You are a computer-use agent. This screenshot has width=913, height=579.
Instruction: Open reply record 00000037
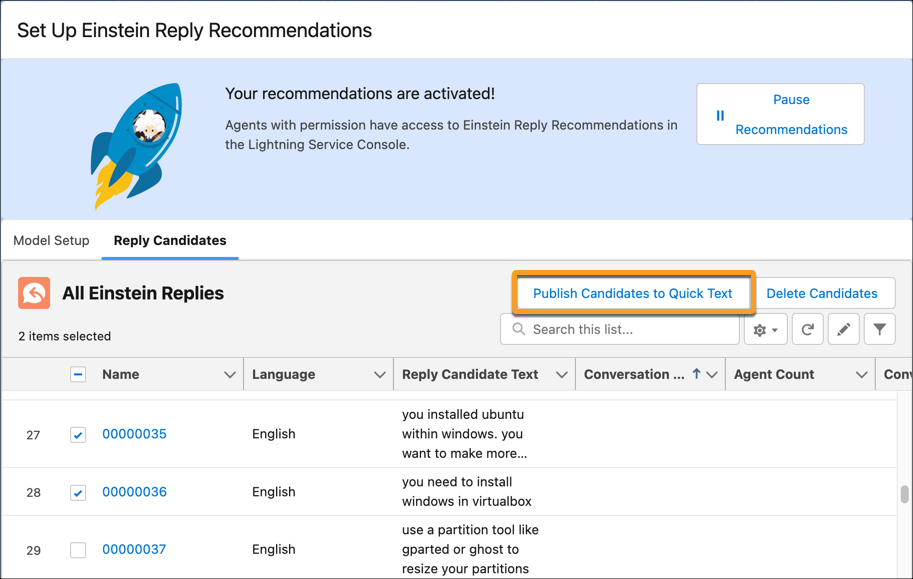click(134, 549)
